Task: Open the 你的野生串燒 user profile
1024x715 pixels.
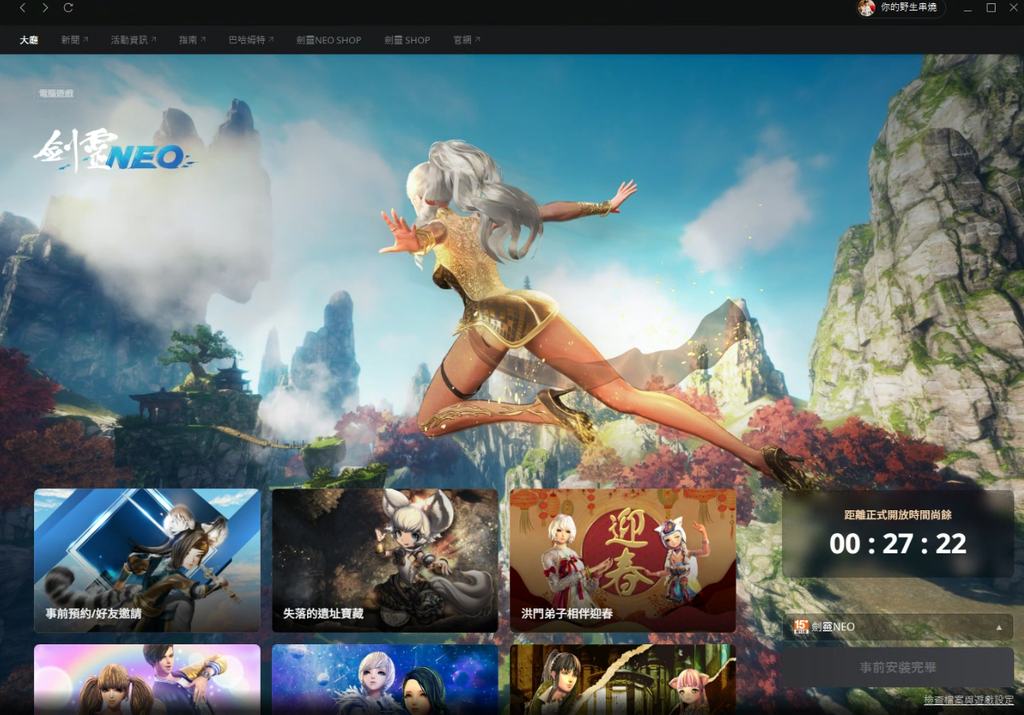Action: click(x=901, y=8)
